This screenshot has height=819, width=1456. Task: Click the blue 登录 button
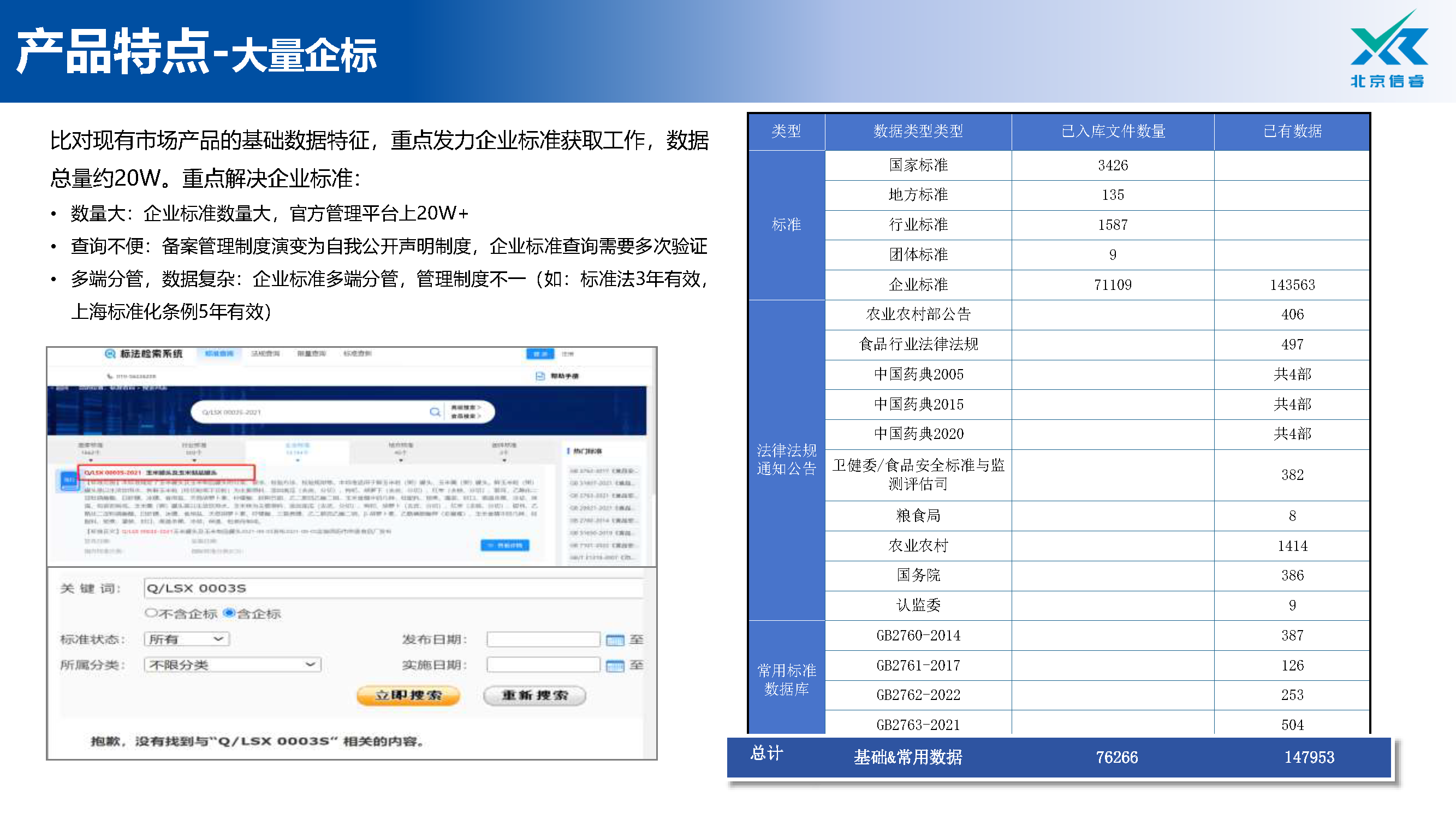point(540,354)
